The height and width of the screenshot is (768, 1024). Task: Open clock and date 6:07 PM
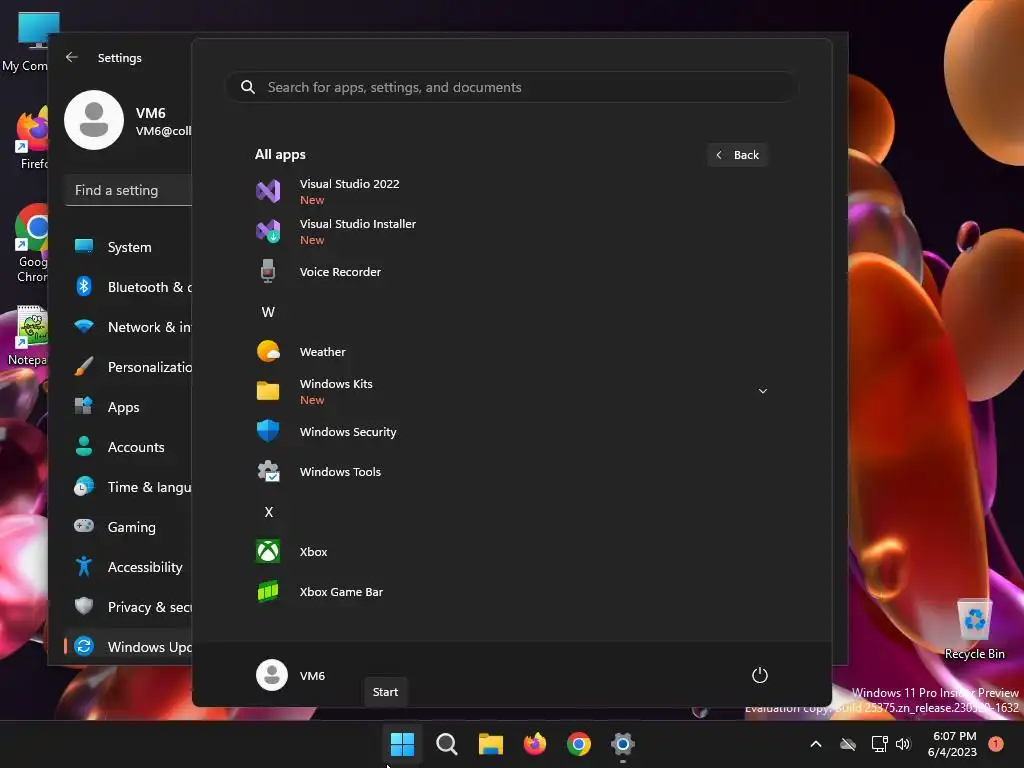953,744
